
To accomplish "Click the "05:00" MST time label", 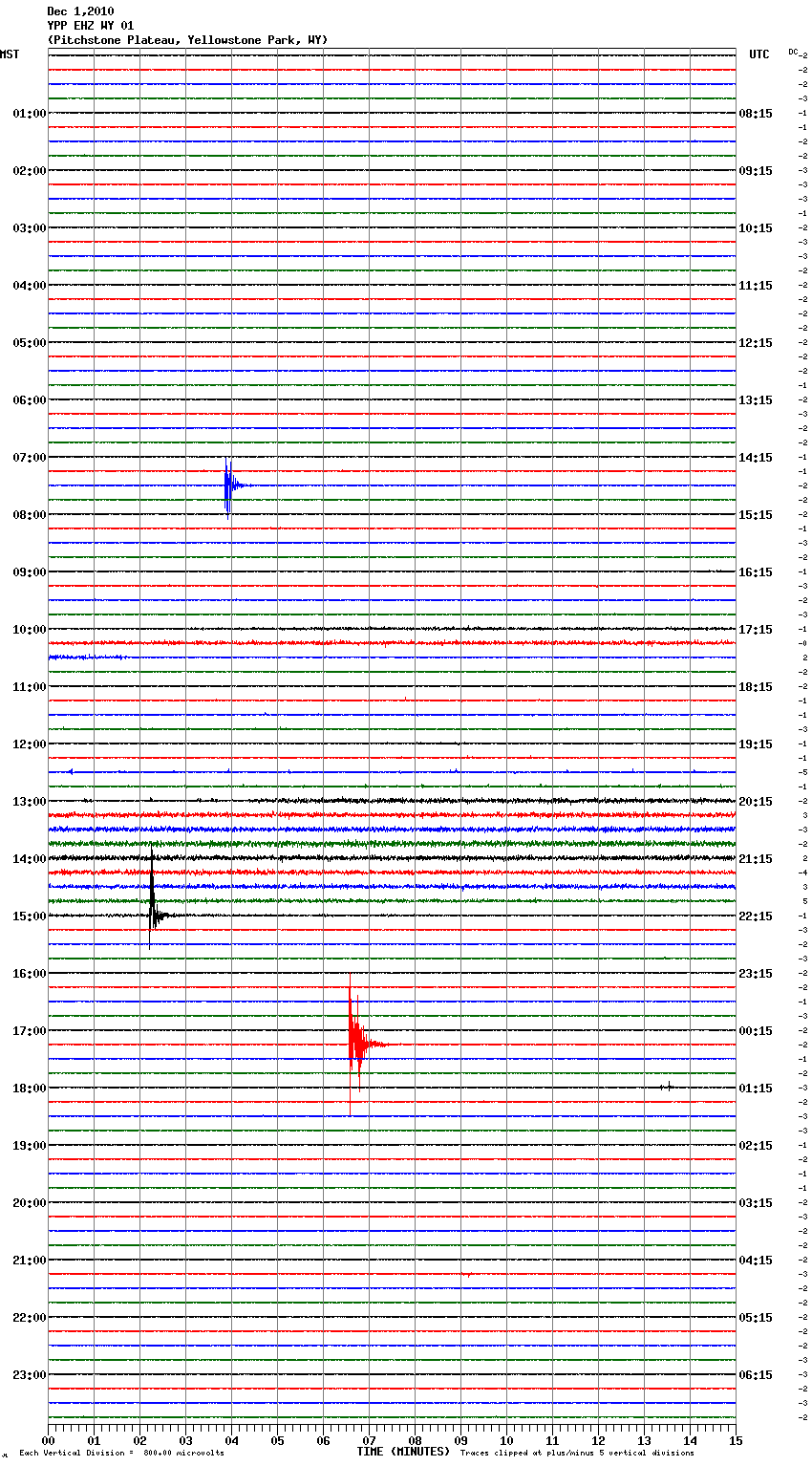I will (29, 343).
